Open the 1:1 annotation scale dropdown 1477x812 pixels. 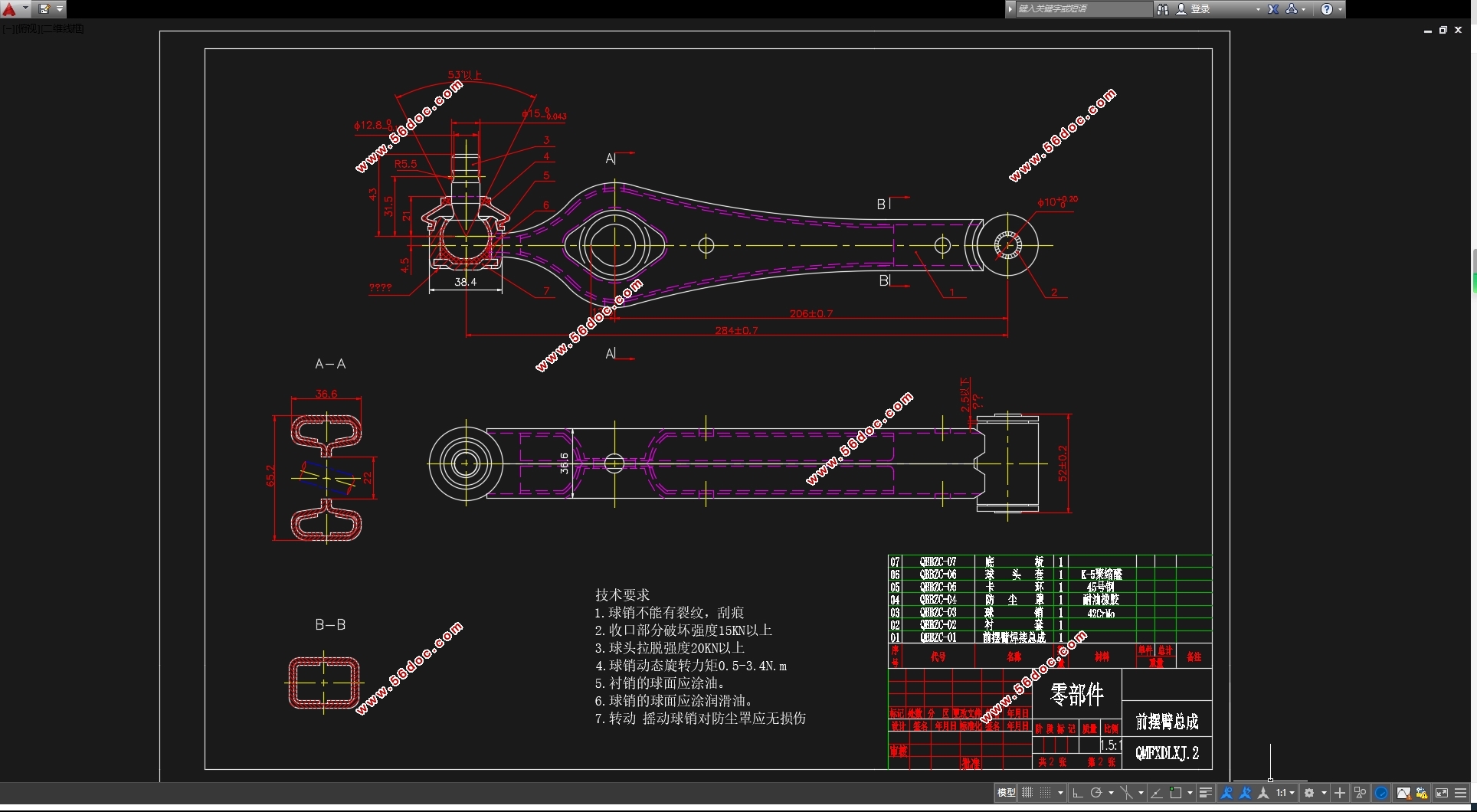pyautogui.click(x=1285, y=793)
